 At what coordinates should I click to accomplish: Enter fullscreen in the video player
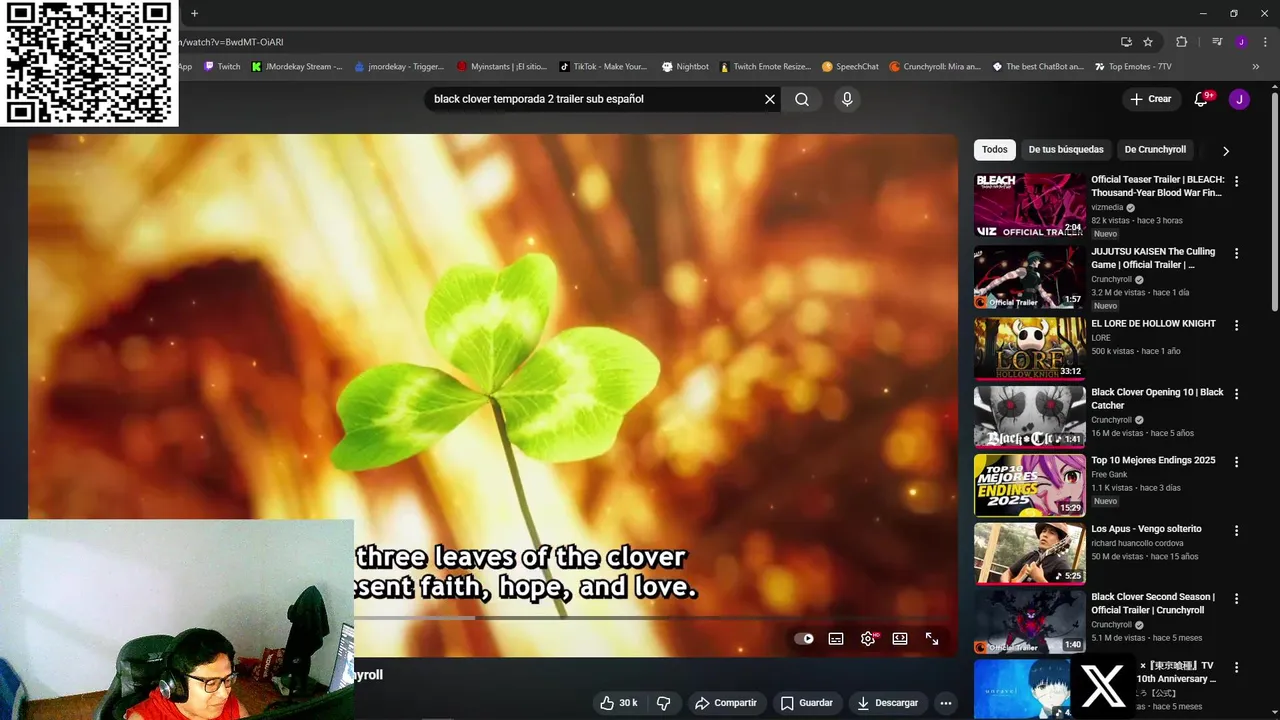tap(932, 639)
